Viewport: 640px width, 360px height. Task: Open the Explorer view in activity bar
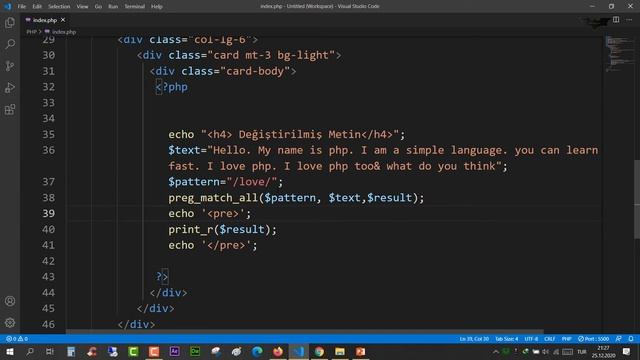(10, 23)
